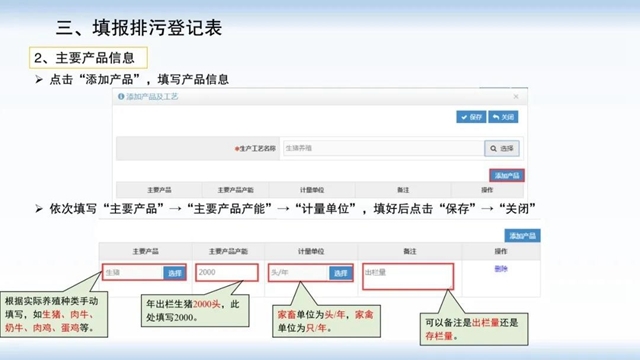Click the 删除 link in the 操作 column
This screenshot has height=360, width=640.
tap(501, 269)
